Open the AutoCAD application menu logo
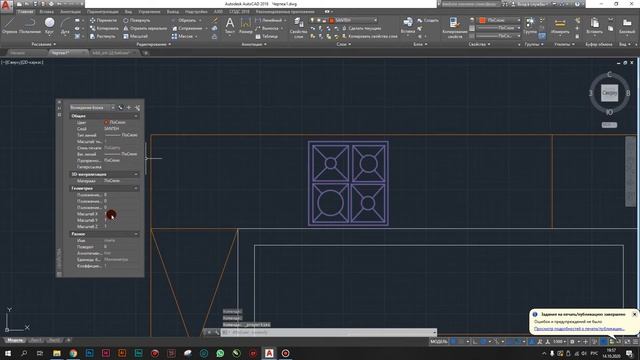Viewport: 640px width, 360px height. [6, 5]
